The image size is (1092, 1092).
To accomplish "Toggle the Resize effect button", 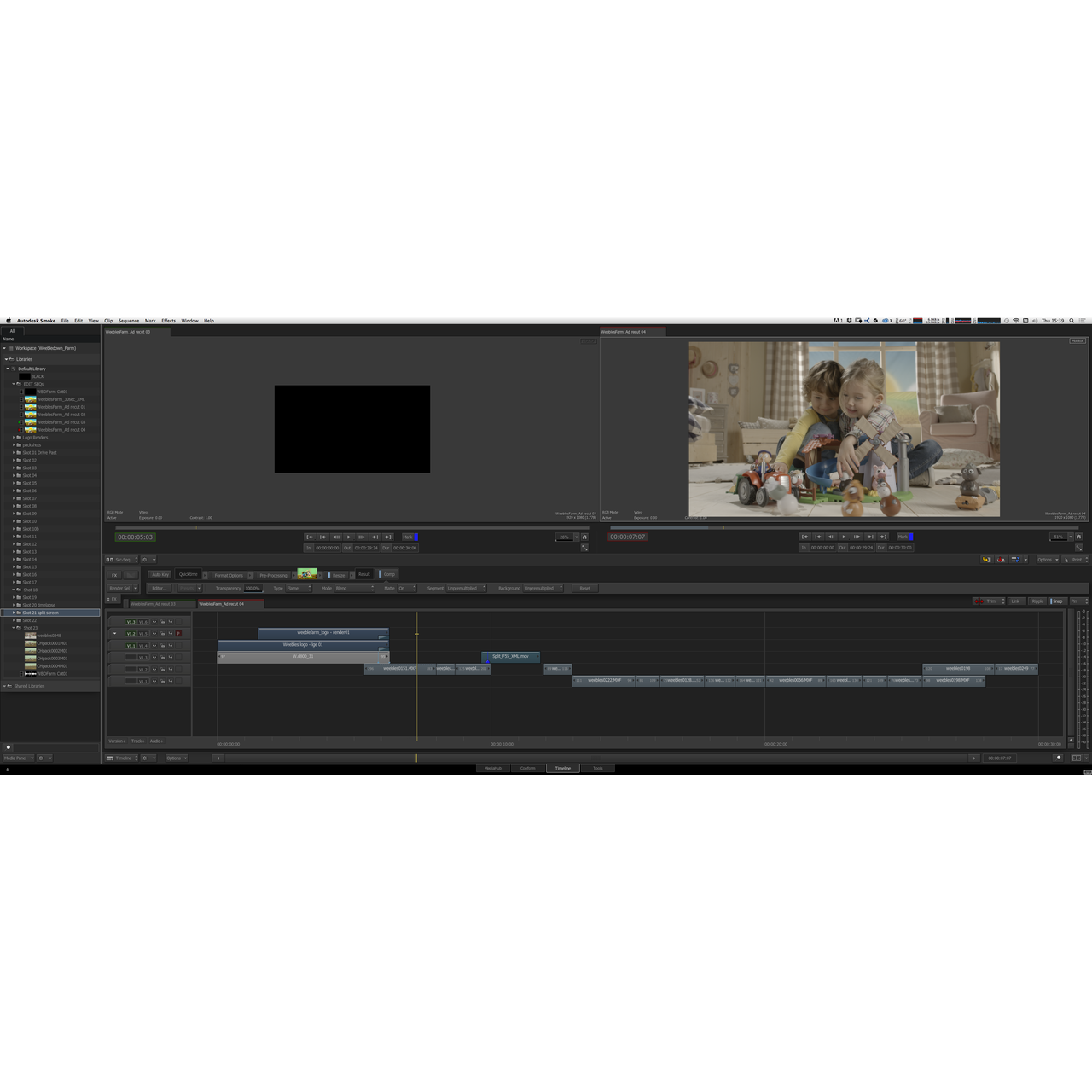I will 337,575.
